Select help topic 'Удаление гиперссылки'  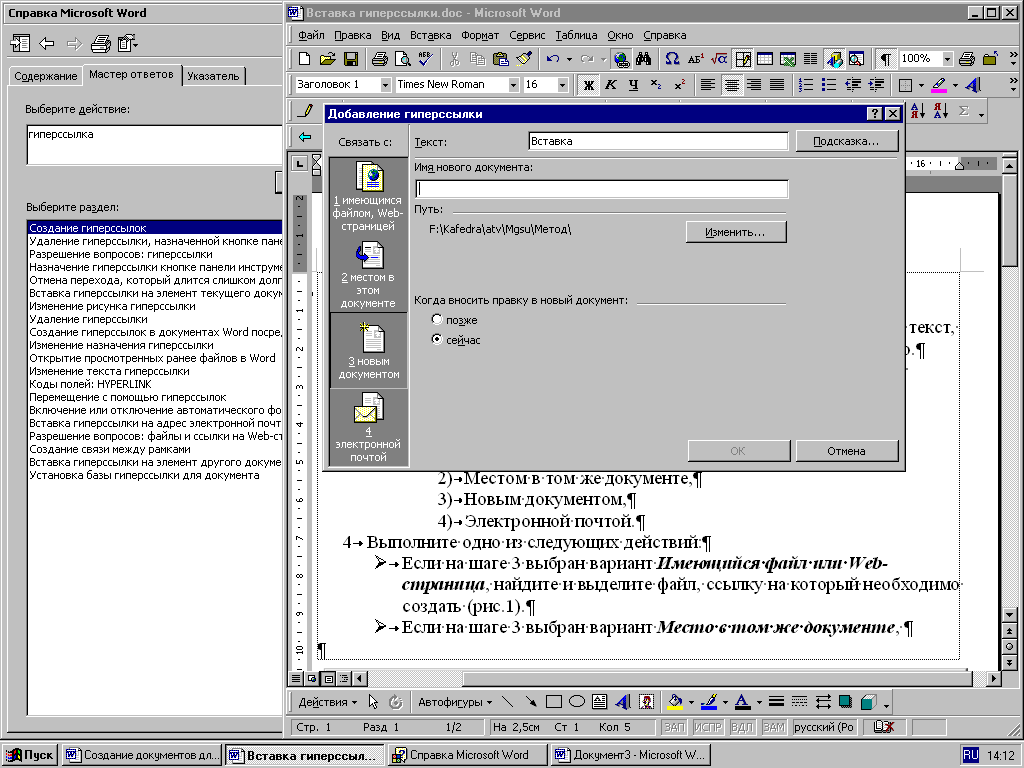point(88,319)
